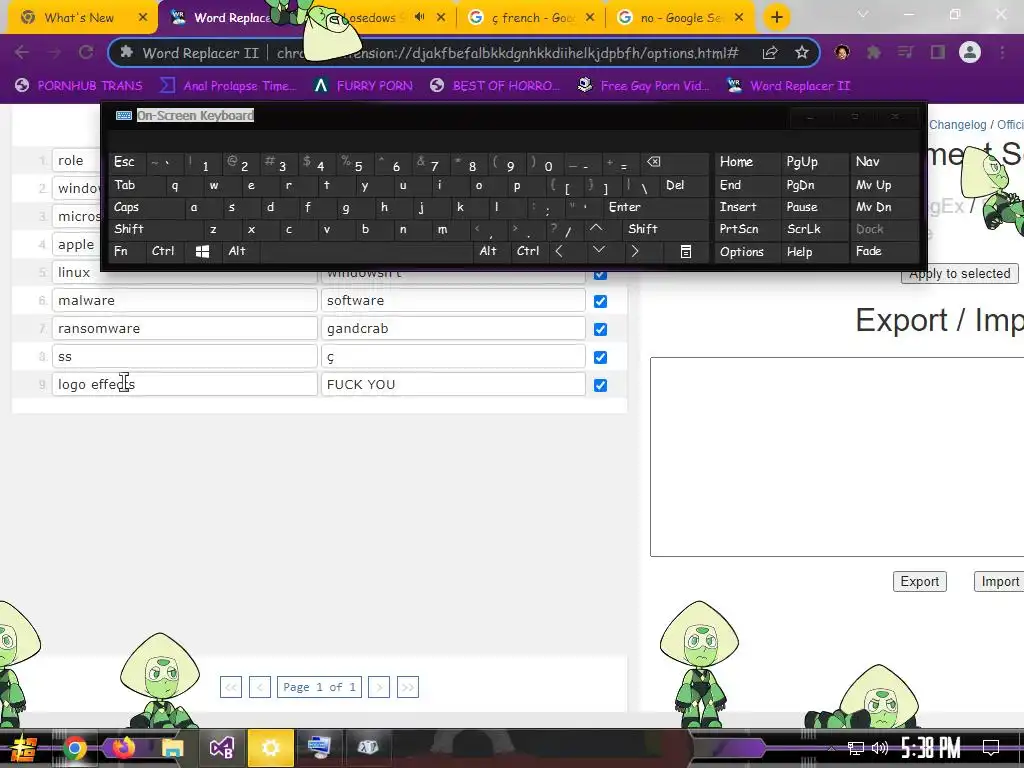Uncheck the logo effects replacement checkbox
Screen dimensions: 1024x768
600,385
